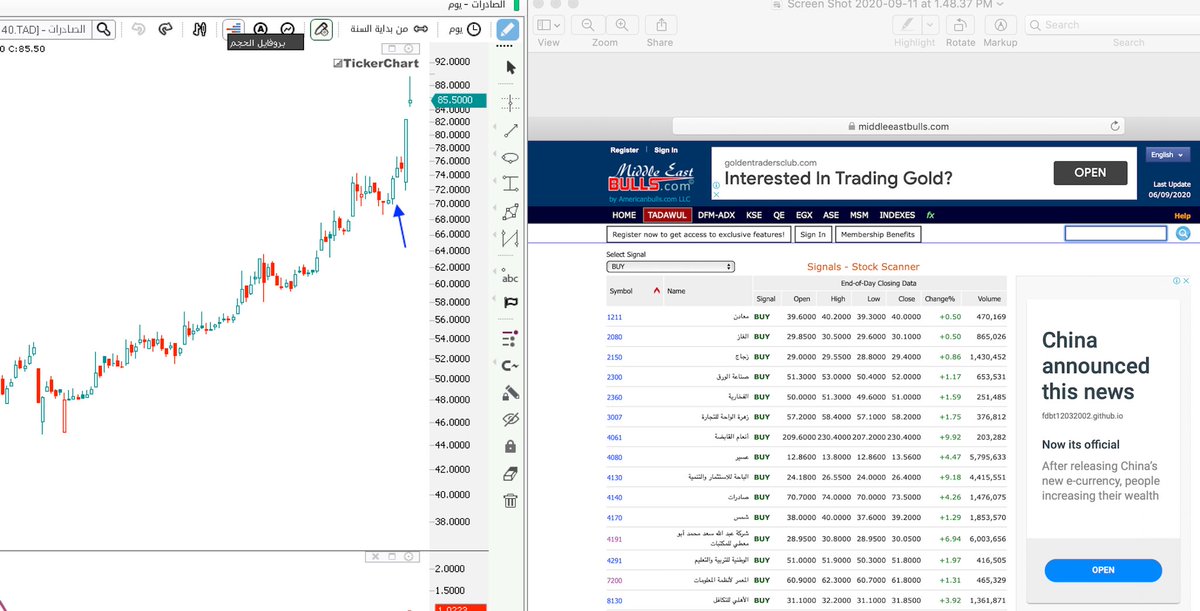This screenshot has height=611, width=1200.
Task: Lock all drawings with padlock icon
Action: [511, 446]
